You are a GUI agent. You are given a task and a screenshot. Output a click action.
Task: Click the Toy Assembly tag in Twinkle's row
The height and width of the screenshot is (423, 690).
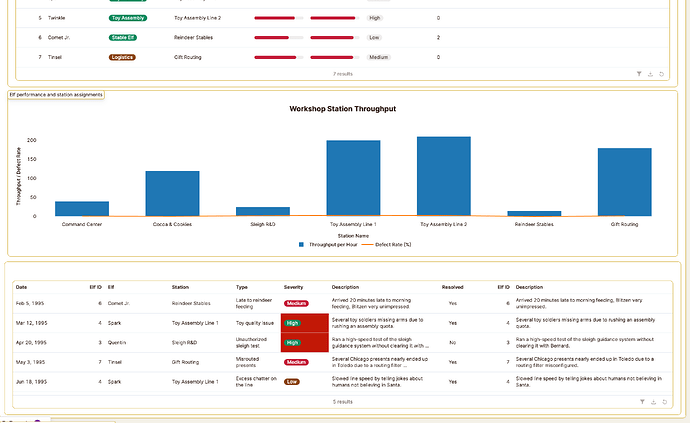point(127,18)
